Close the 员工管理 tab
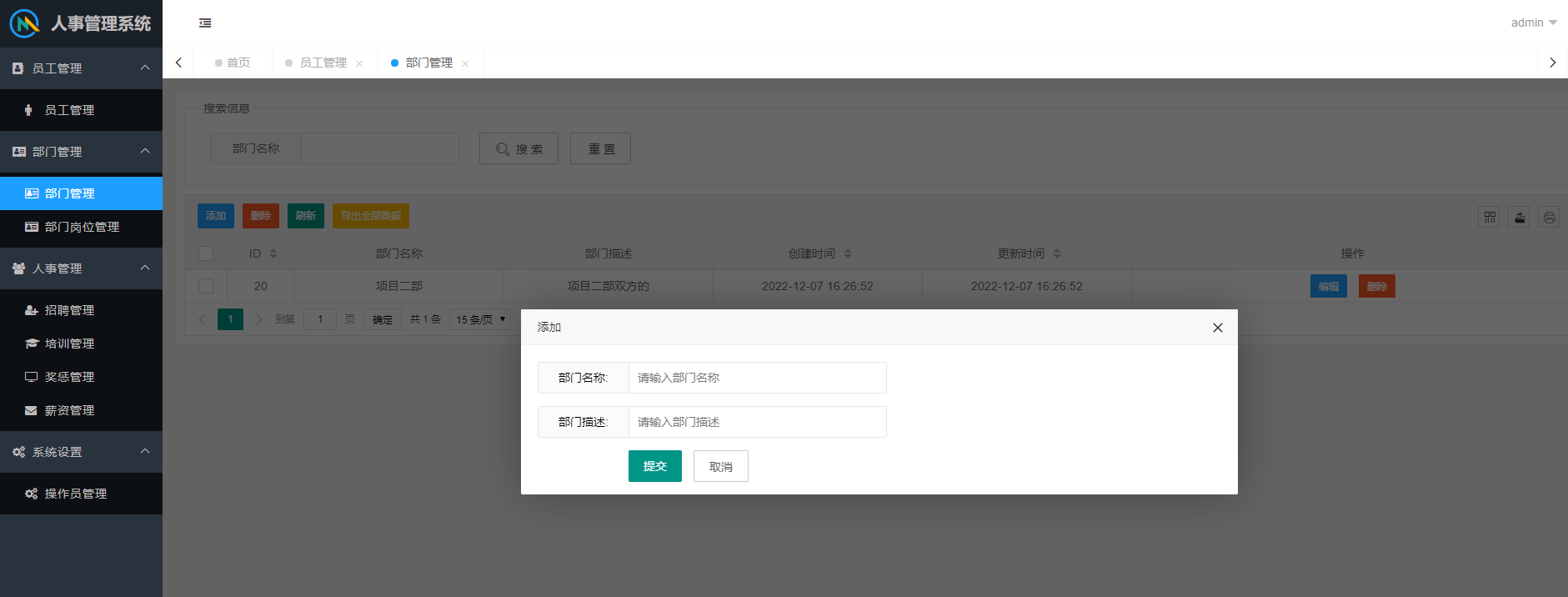The height and width of the screenshot is (597, 1568). [359, 63]
